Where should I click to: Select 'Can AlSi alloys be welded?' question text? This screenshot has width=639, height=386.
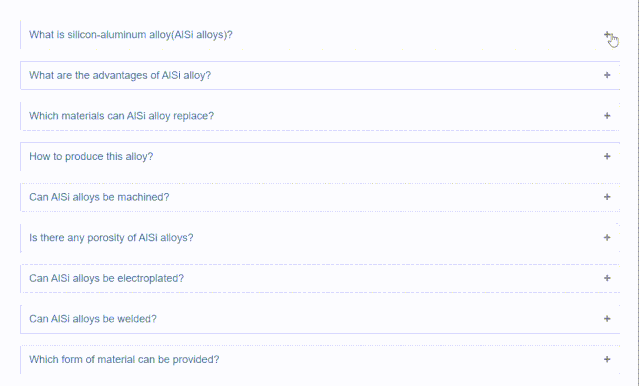pos(93,319)
